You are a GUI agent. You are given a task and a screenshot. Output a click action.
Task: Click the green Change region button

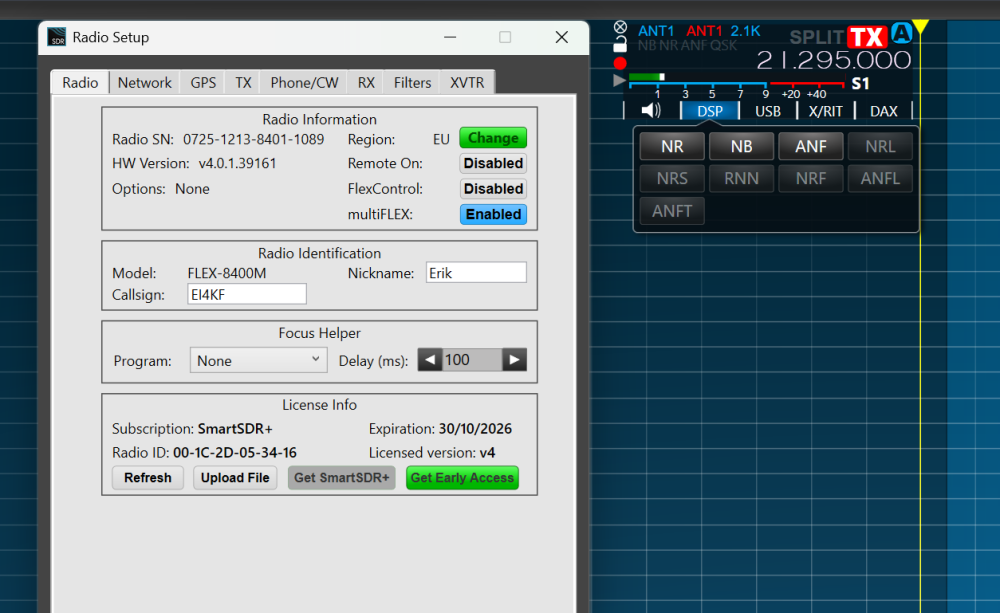(x=493, y=138)
